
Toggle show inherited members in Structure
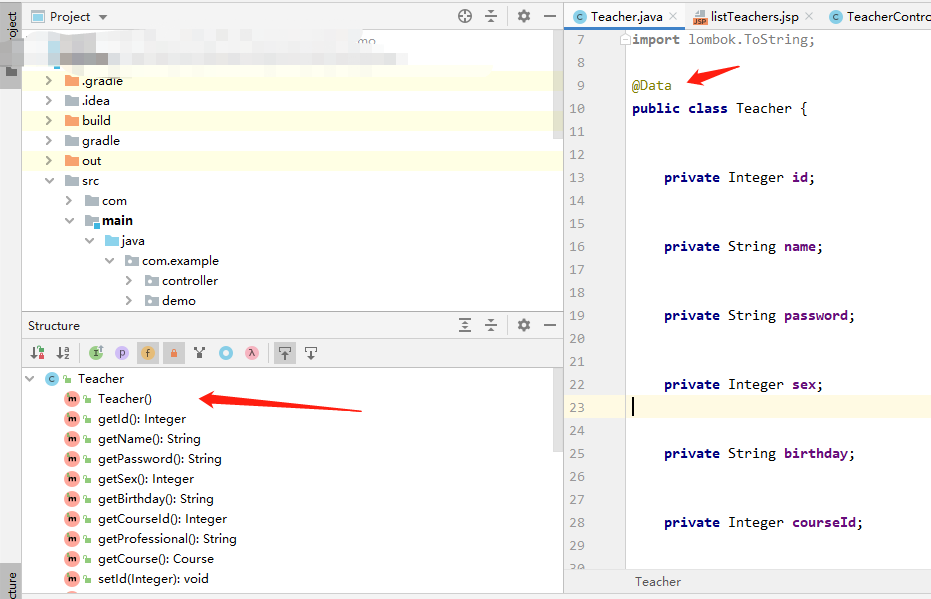point(96,353)
